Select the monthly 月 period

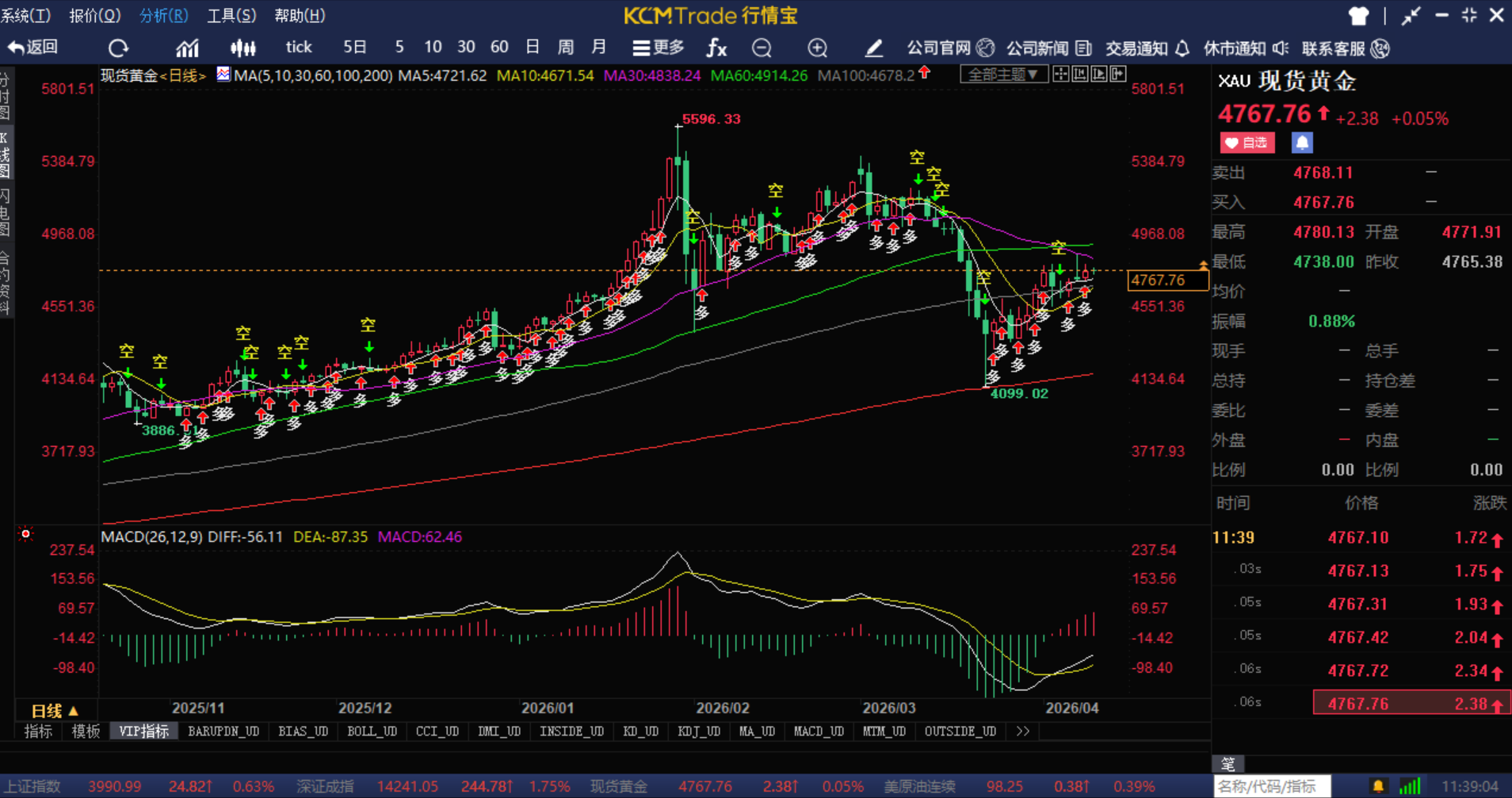599,48
